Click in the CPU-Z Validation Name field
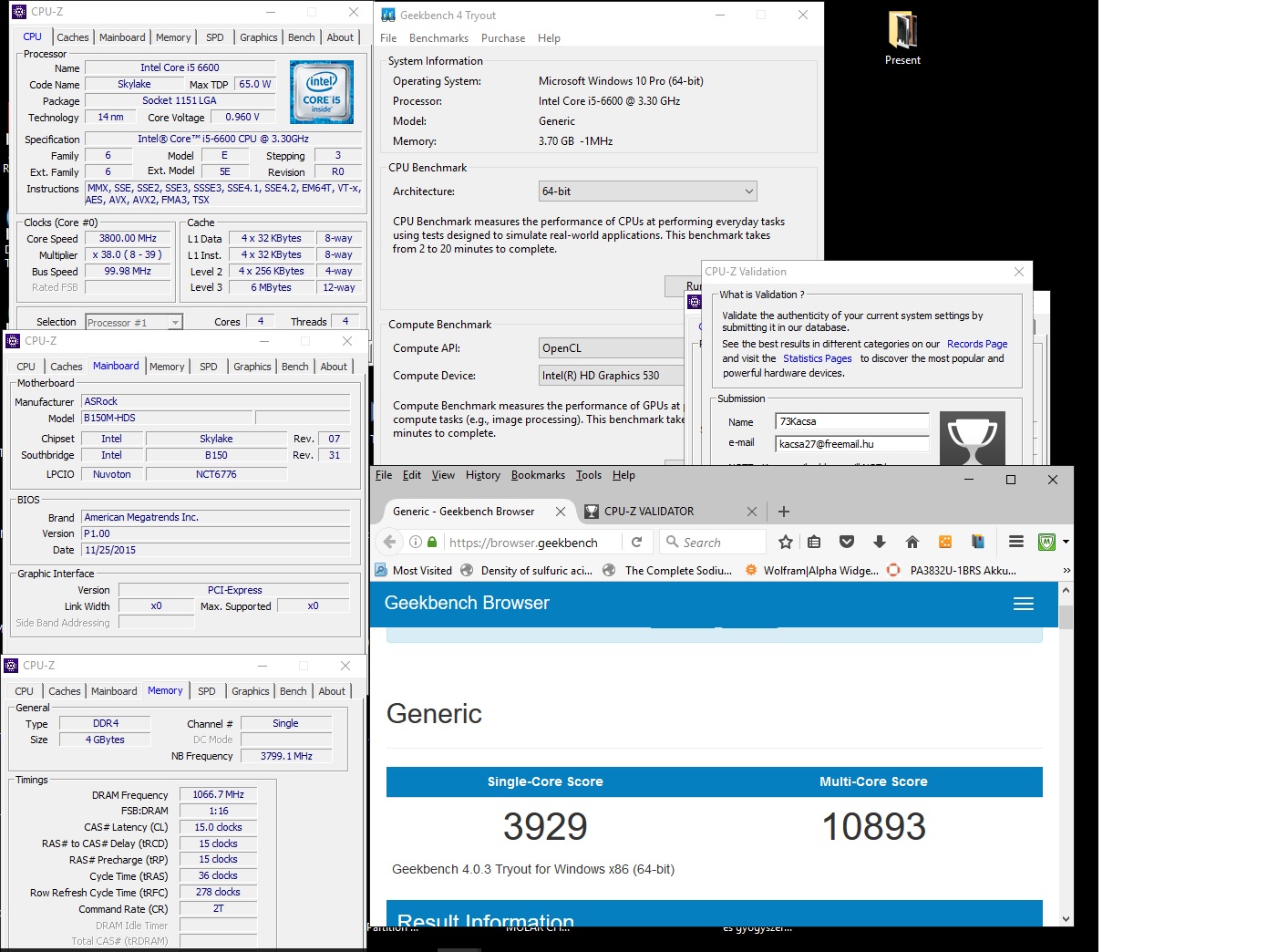 (x=852, y=421)
